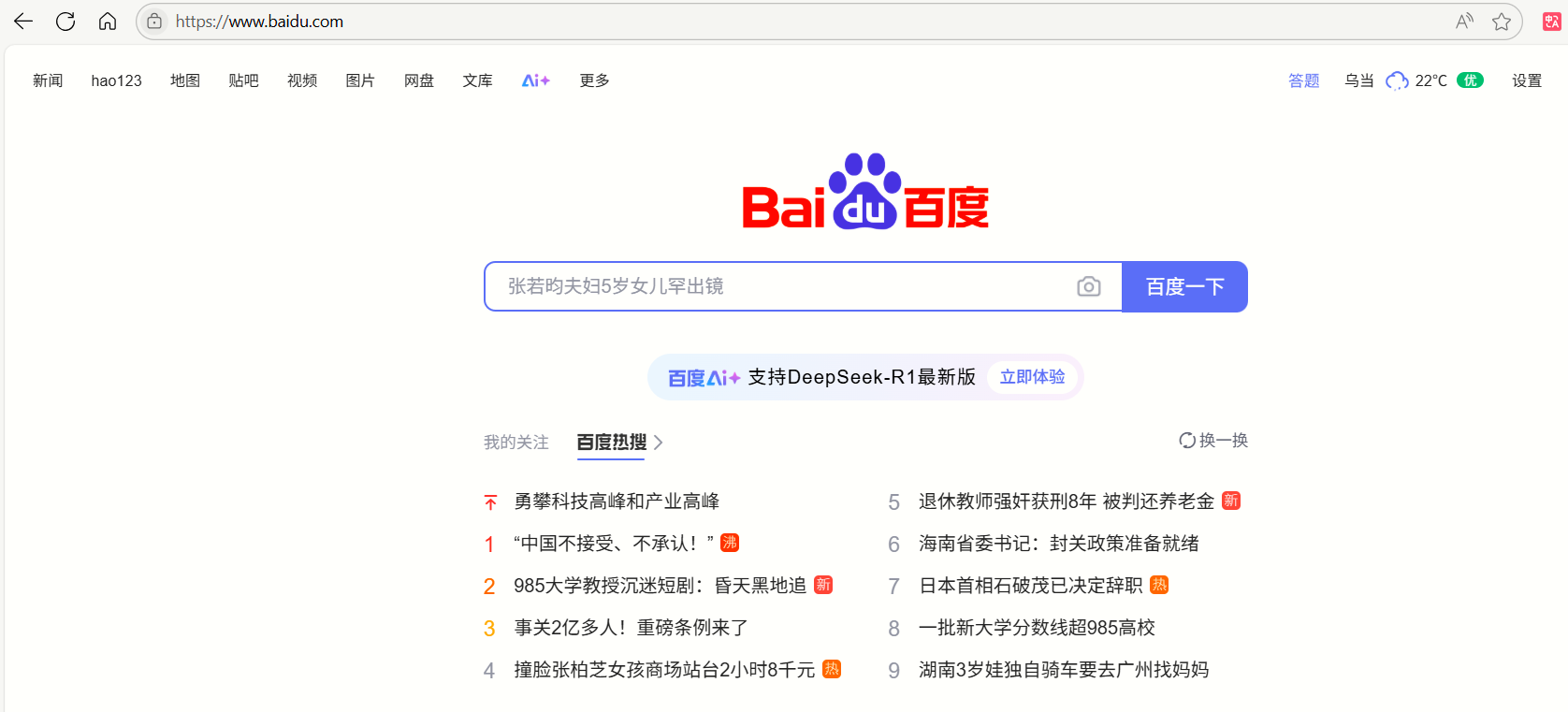Open 退休教师强奸获刑8年 headline
The width and height of the screenshot is (1568, 712).
coord(1067,501)
